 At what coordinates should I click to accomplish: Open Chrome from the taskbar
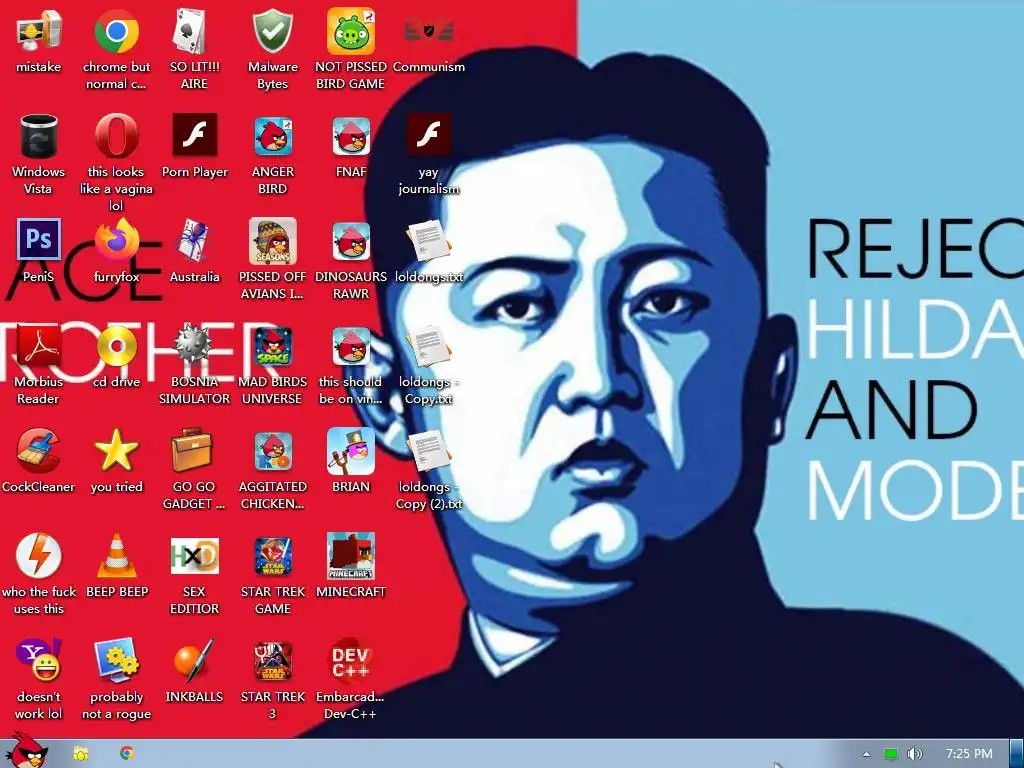(x=127, y=753)
